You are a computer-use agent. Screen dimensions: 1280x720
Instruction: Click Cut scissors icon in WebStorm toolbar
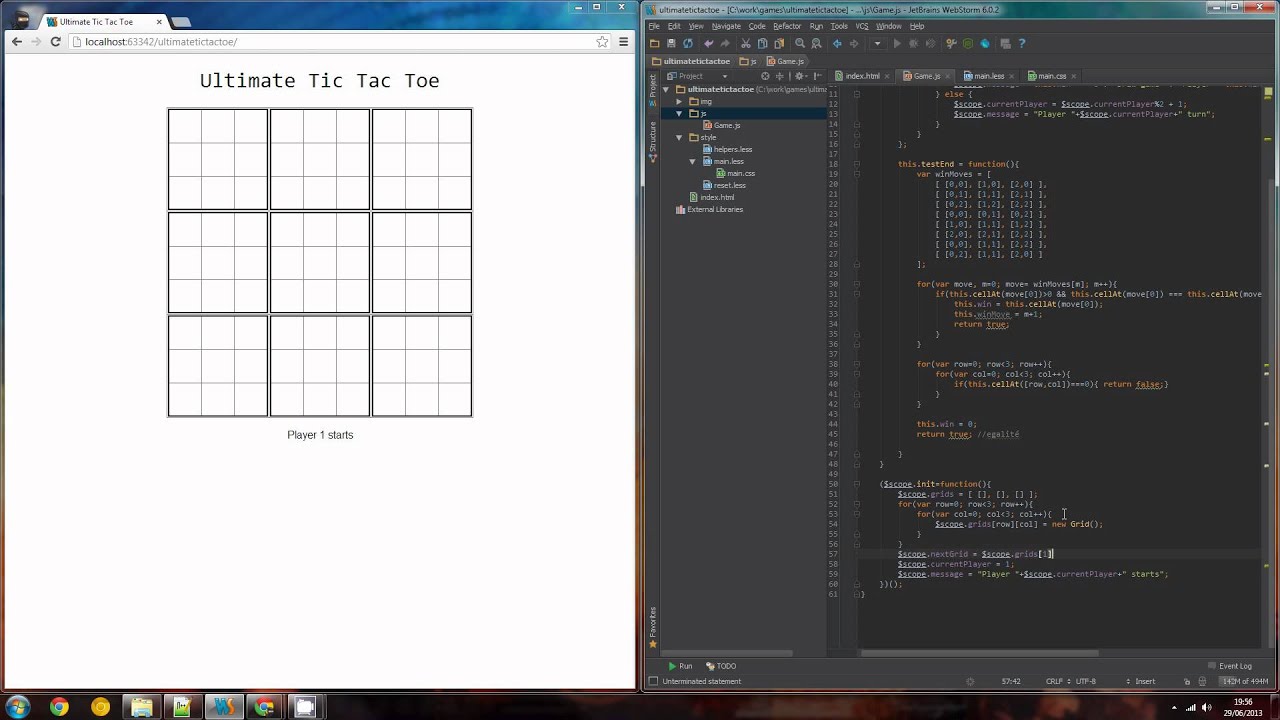746,43
